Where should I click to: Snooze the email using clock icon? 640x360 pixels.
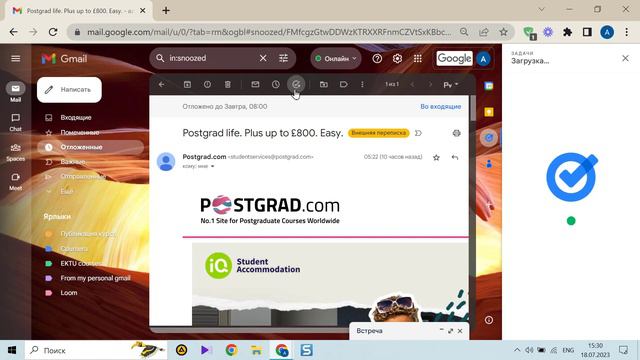pos(276,84)
